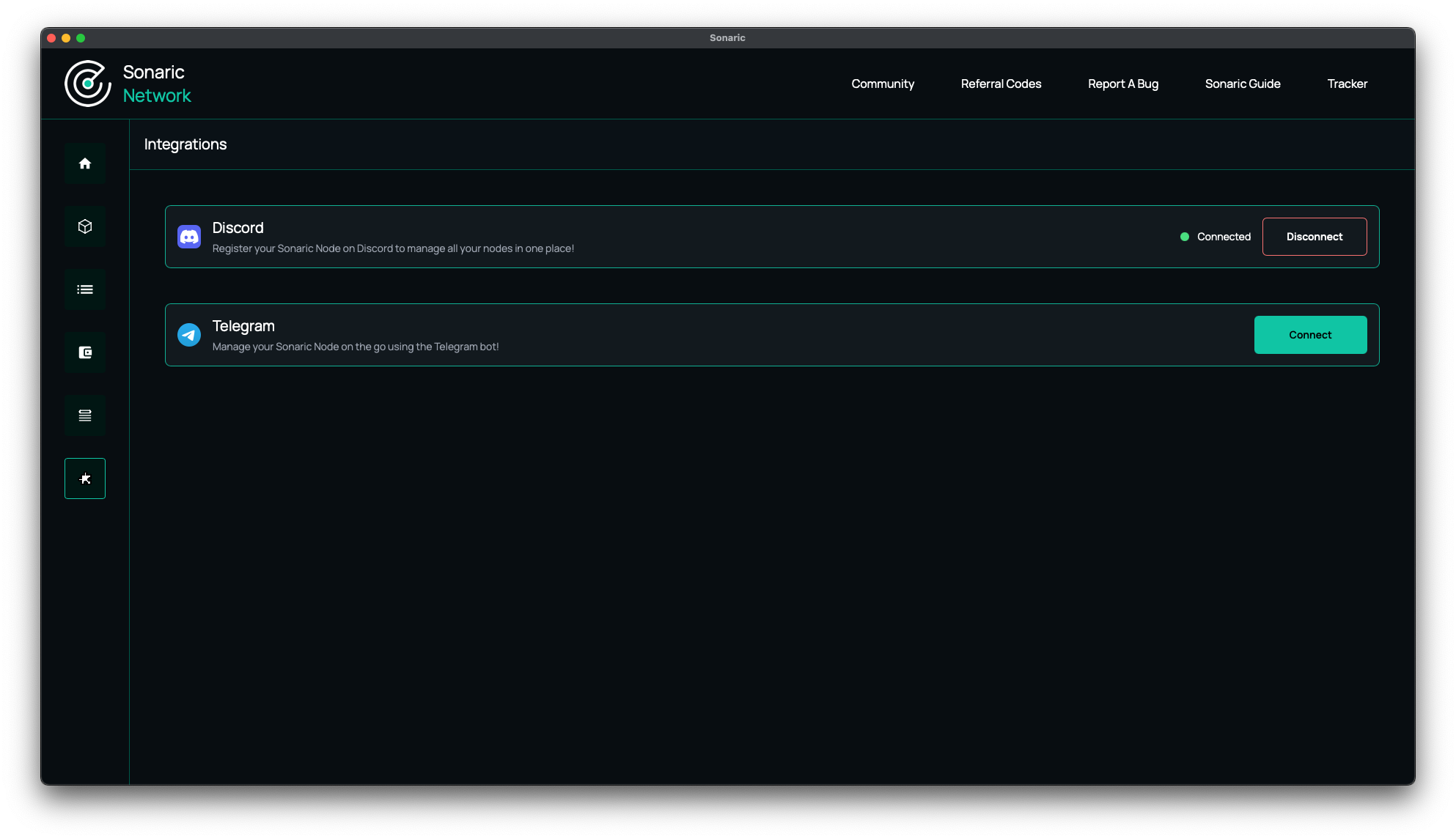Open the cube node icon in sidebar
This screenshot has width=1456, height=839.
click(x=85, y=226)
